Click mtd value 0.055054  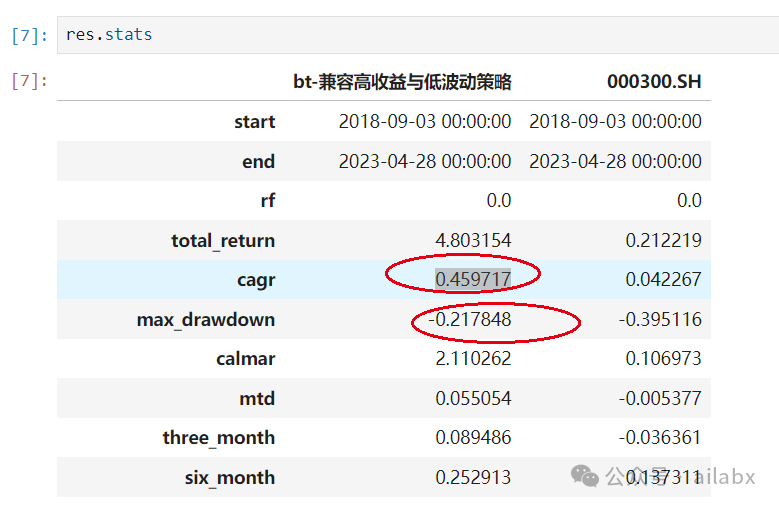coord(473,398)
